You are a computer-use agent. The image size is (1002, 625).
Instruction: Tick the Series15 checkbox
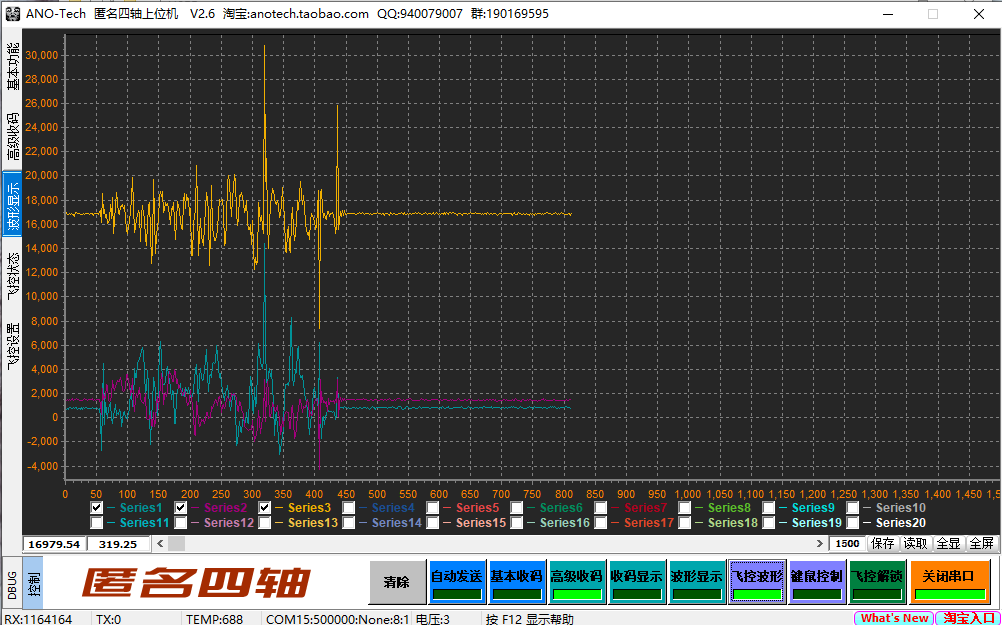433,523
